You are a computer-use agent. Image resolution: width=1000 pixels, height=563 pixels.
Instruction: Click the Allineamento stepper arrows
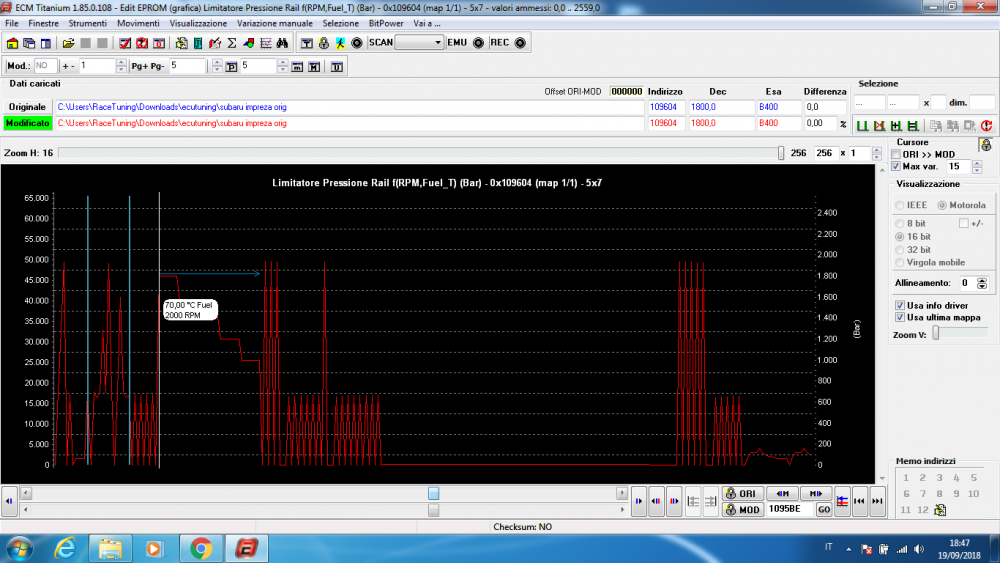pyautogui.click(x=982, y=283)
